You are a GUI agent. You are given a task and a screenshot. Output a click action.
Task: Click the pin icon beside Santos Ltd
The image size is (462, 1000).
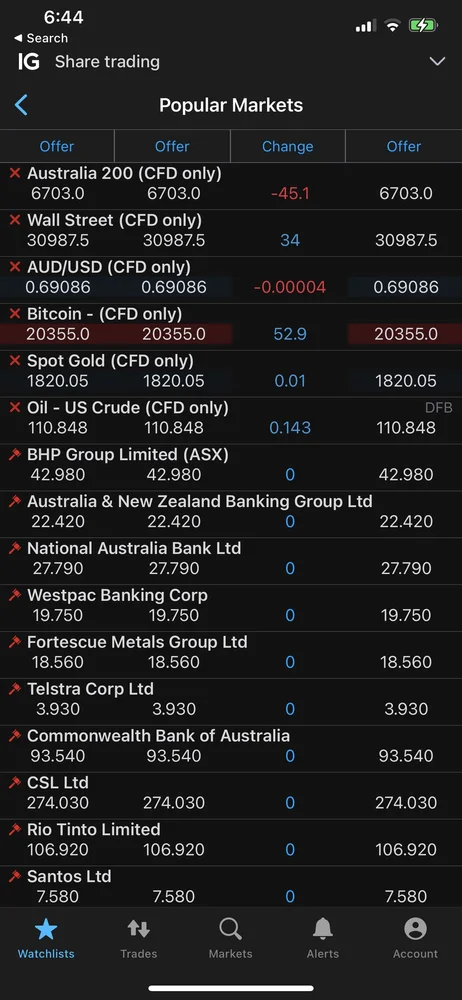click(15, 876)
